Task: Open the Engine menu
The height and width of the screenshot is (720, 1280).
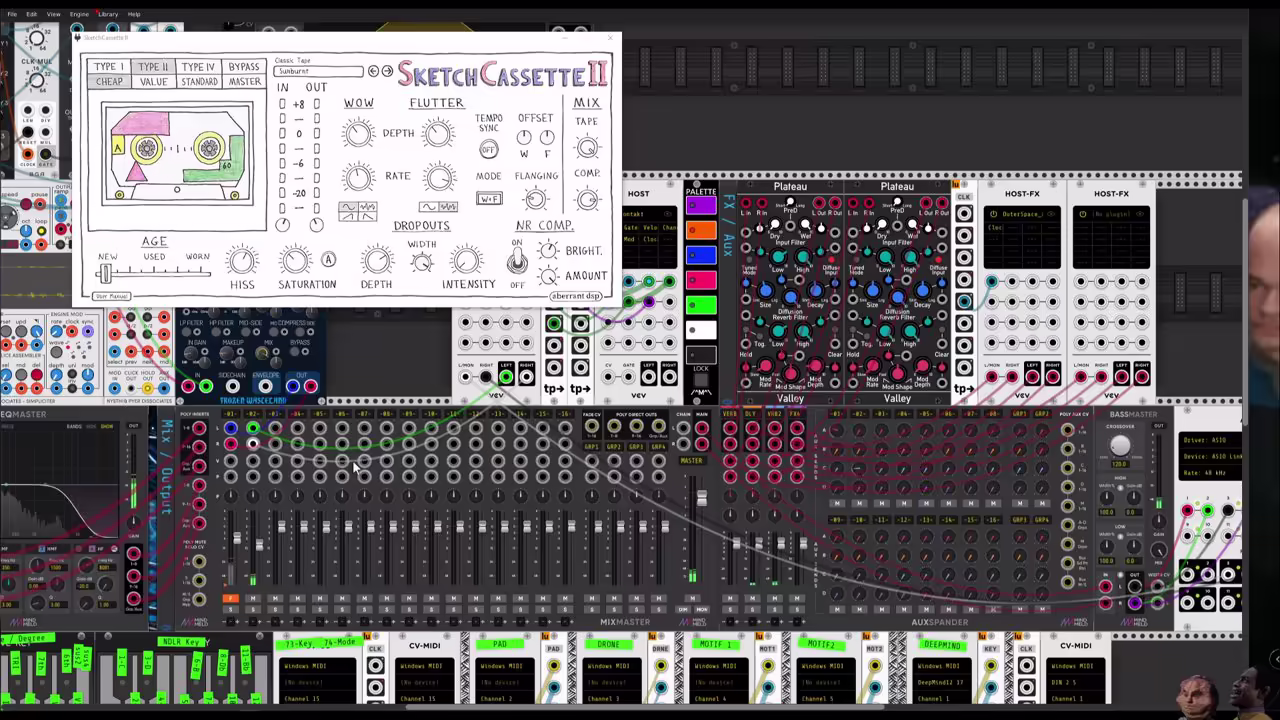Action: tap(79, 14)
